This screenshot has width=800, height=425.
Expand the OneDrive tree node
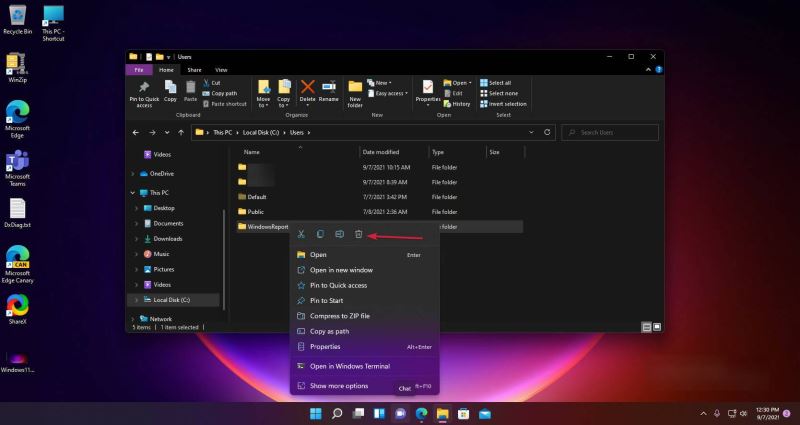tap(135, 173)
